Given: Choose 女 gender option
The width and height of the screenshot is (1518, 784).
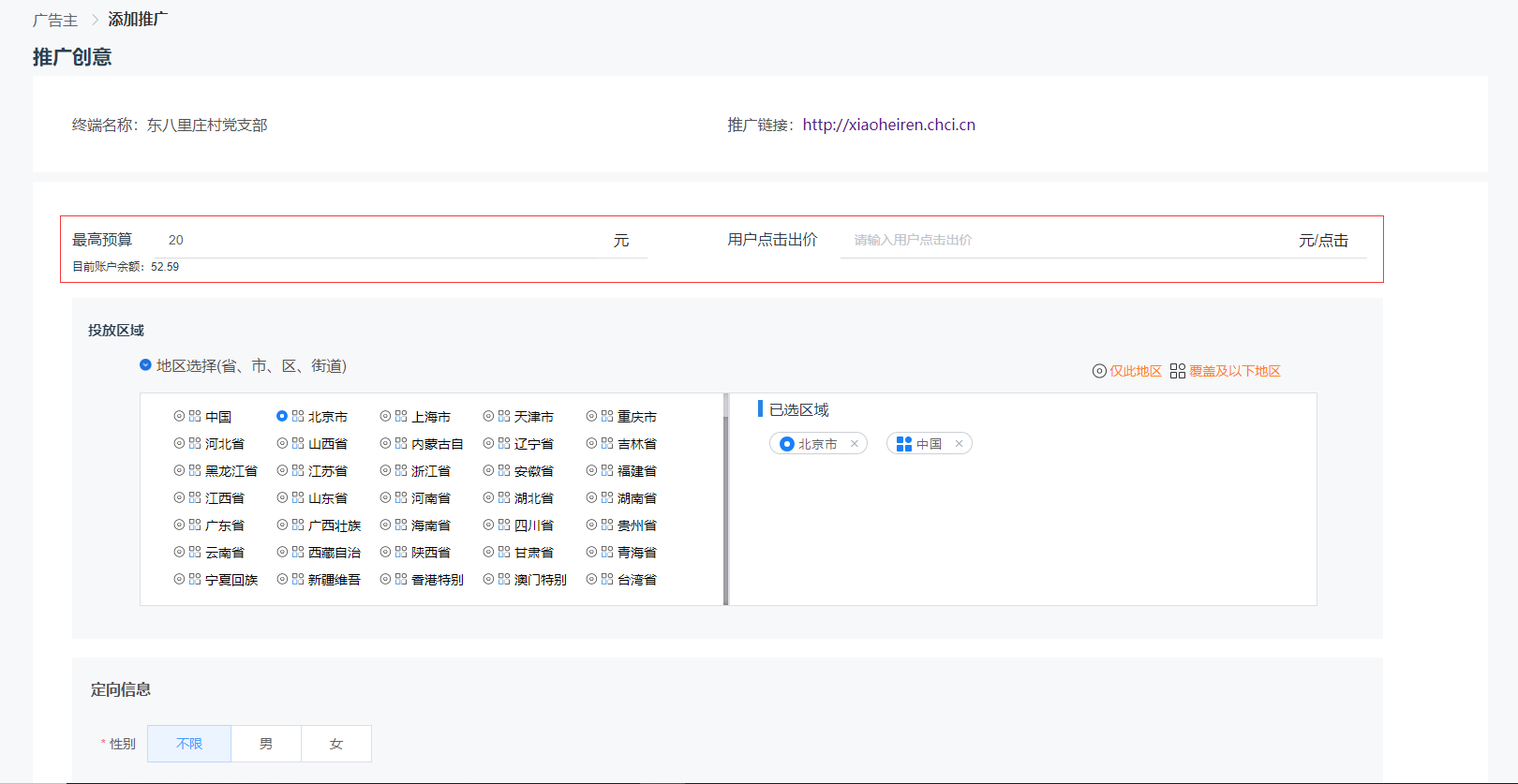Looking at the screenshot, I should [x=336, y=744].
